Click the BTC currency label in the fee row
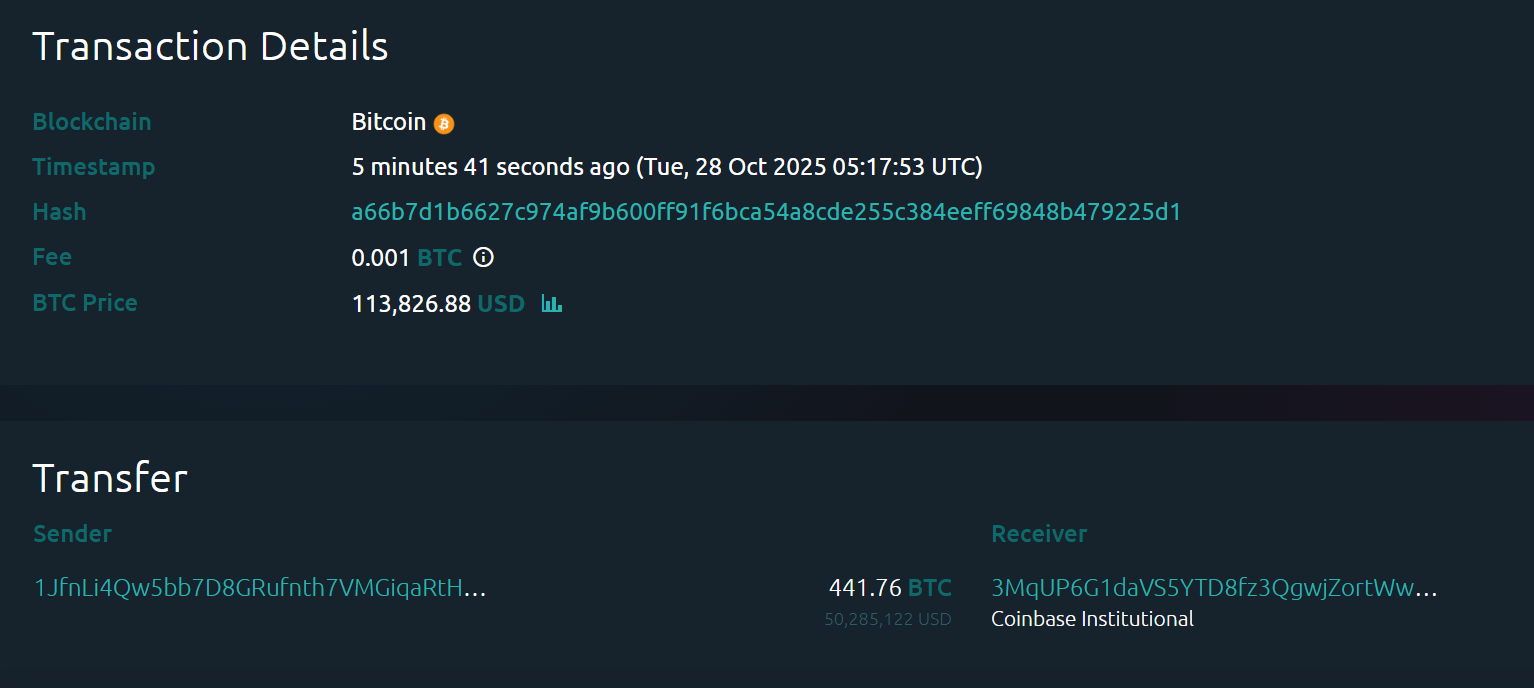Screen dimensions: 1534x688 (439, 257)
